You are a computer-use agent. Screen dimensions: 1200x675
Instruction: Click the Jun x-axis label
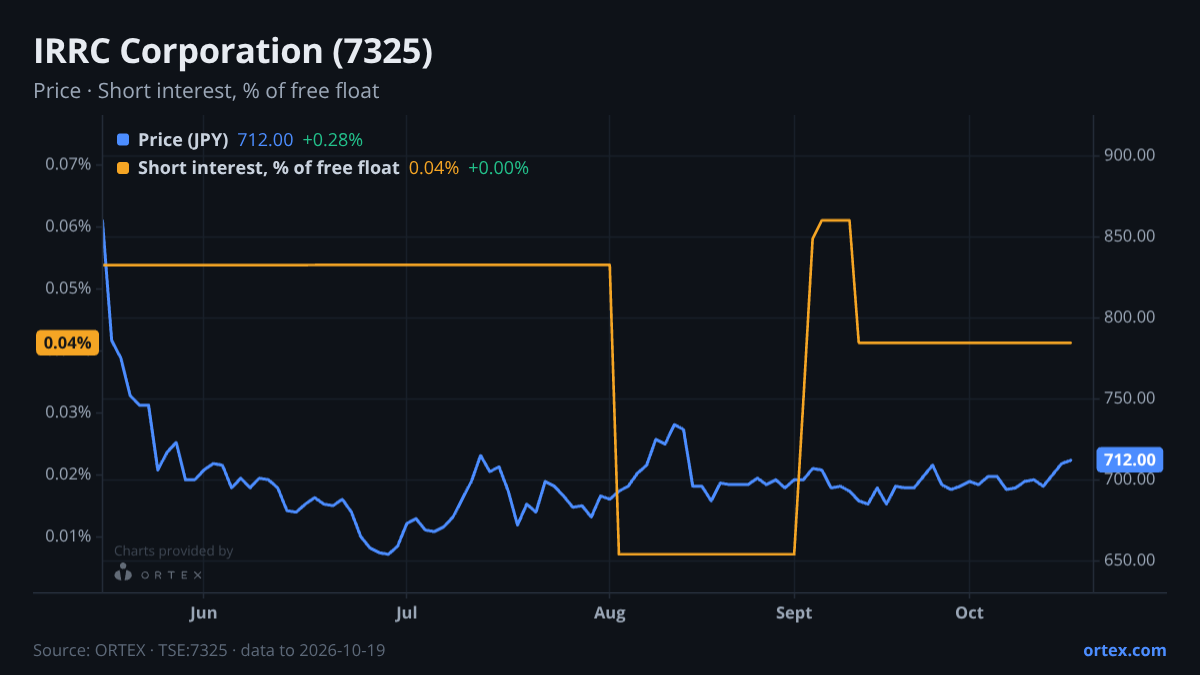tap(203, 612)
